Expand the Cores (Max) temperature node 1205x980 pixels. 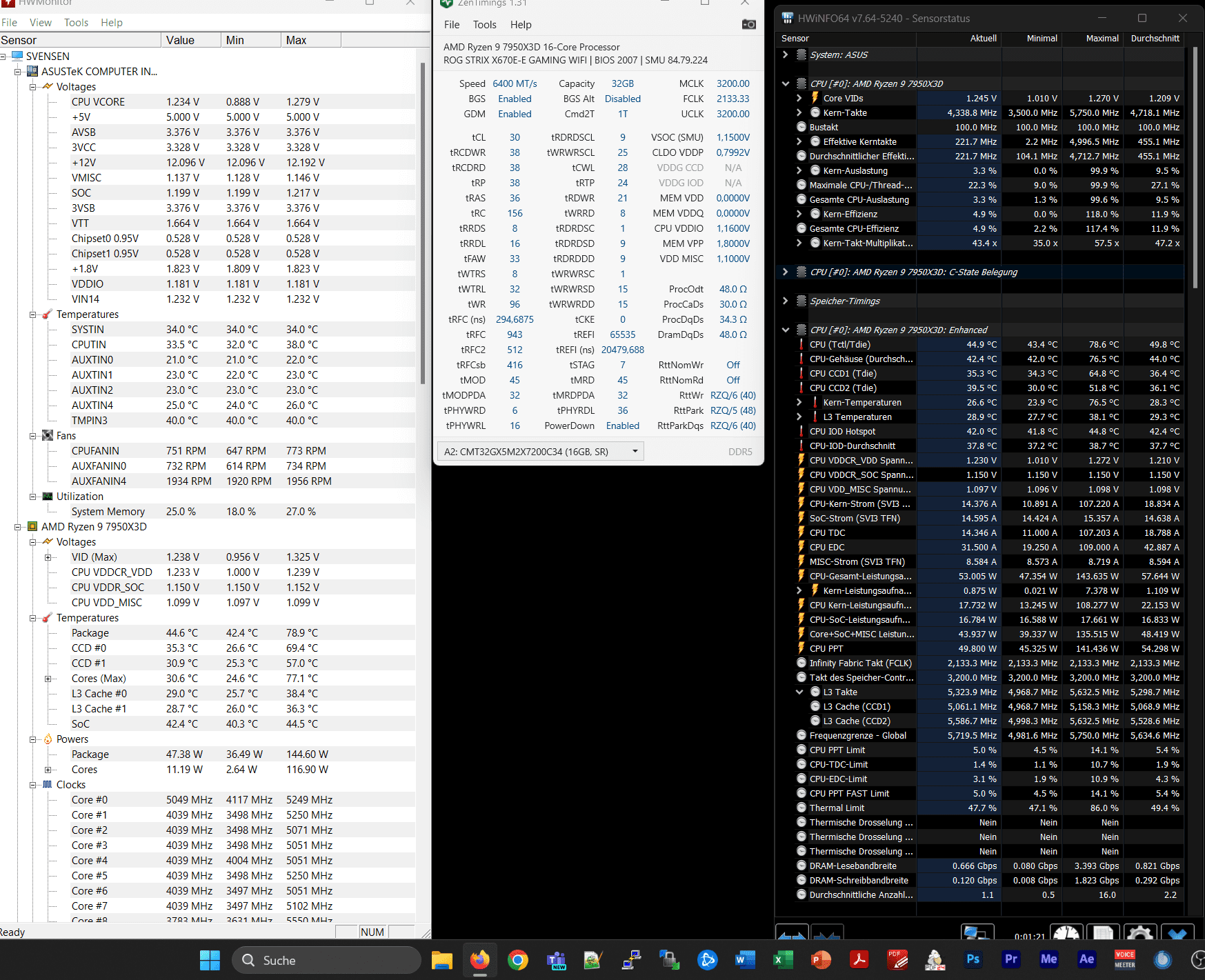(x=48, y=679)
